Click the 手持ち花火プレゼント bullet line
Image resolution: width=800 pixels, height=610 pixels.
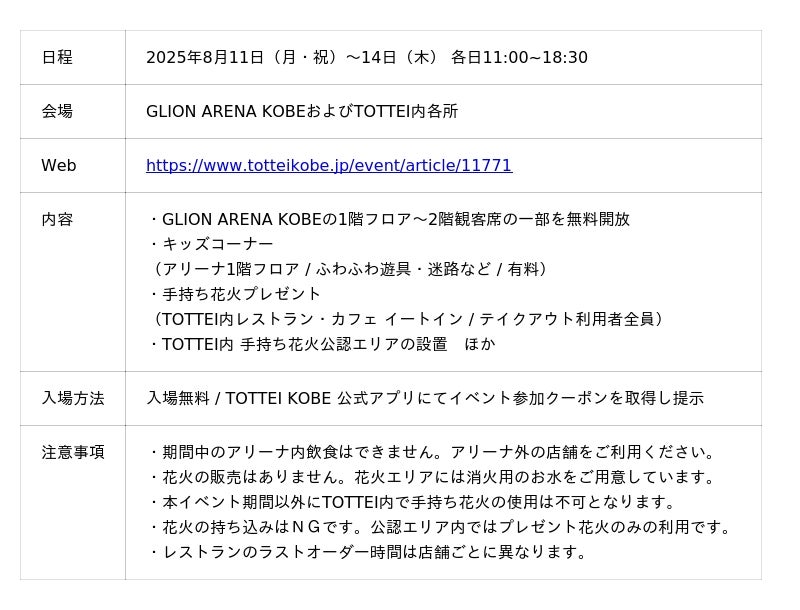[234, 294]
